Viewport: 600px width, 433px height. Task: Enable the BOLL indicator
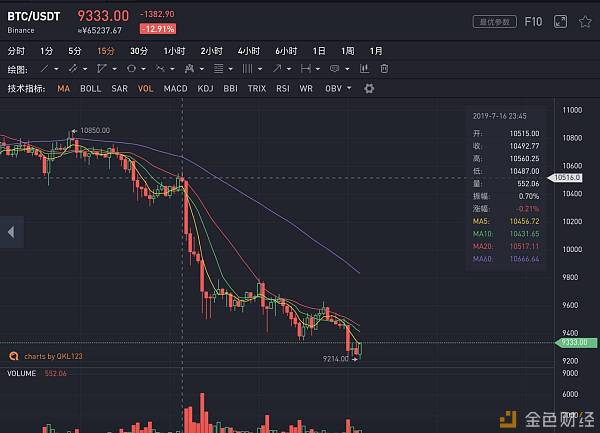[x=91, y=89]
